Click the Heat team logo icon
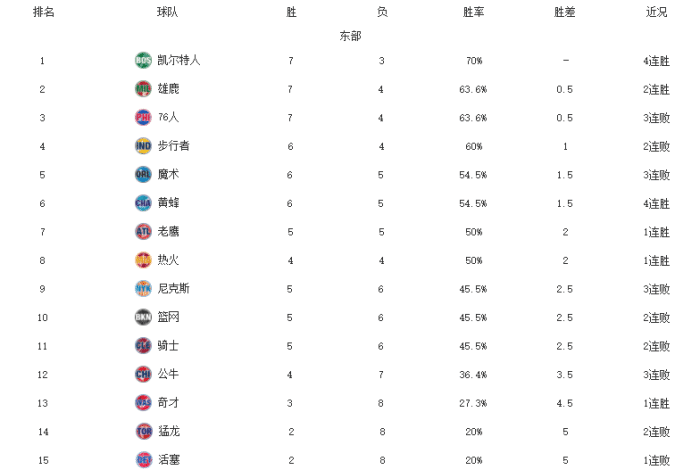 [x=143, y=260]
